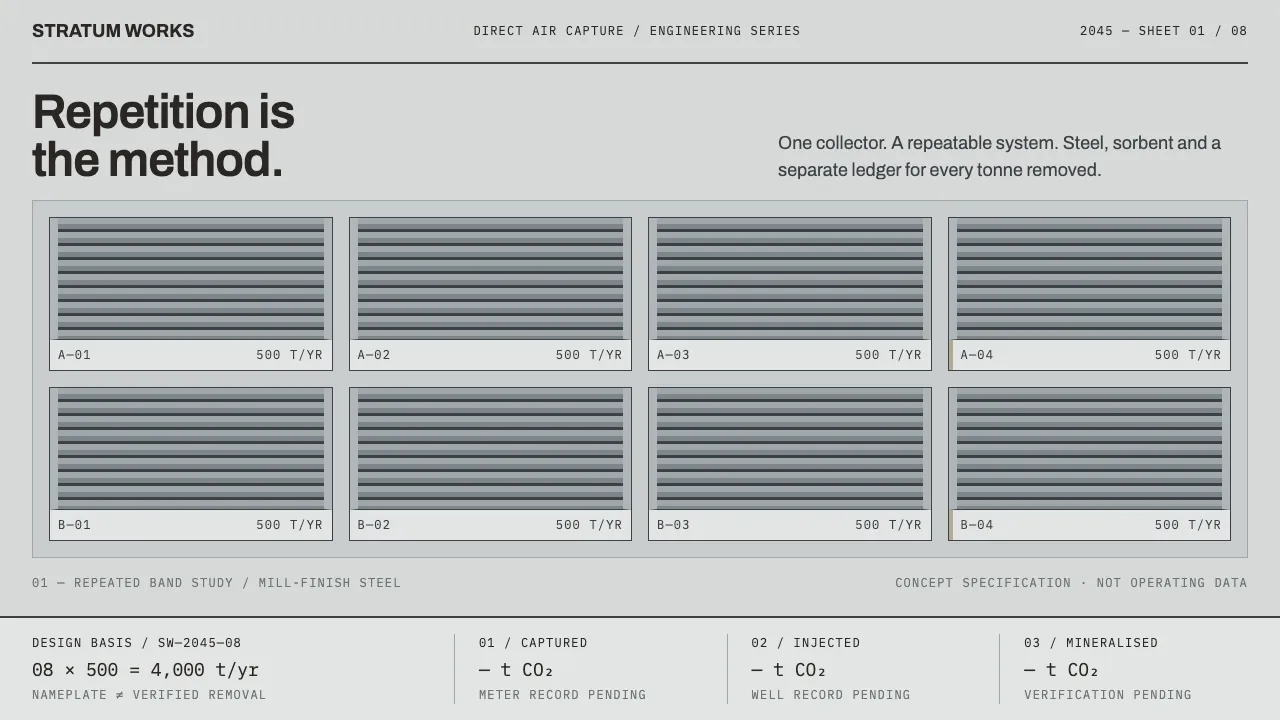Click the "01 — REPEATED BAND STUDY" caption
Screen dimensions: 1280x720
216,583
